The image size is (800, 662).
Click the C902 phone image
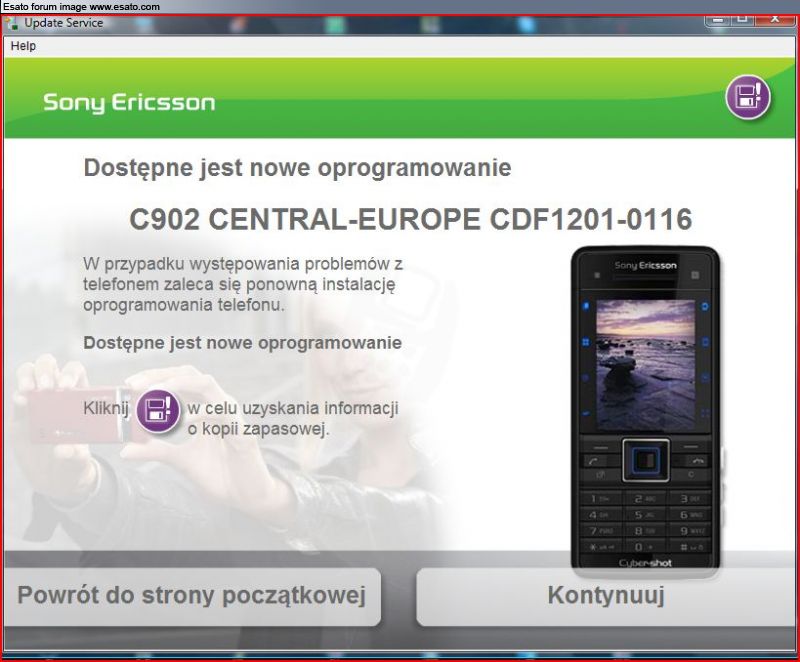pos(645,411)
